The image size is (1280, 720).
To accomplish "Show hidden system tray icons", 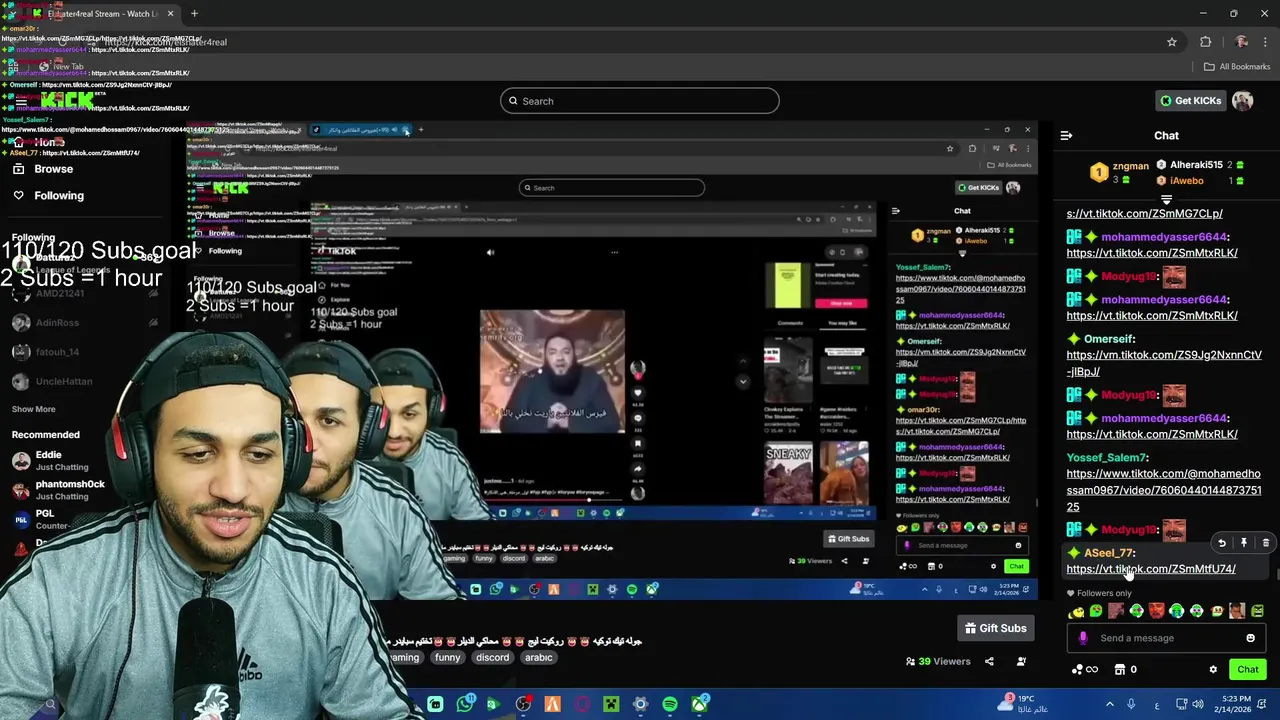I will [x=1109, y=704].
